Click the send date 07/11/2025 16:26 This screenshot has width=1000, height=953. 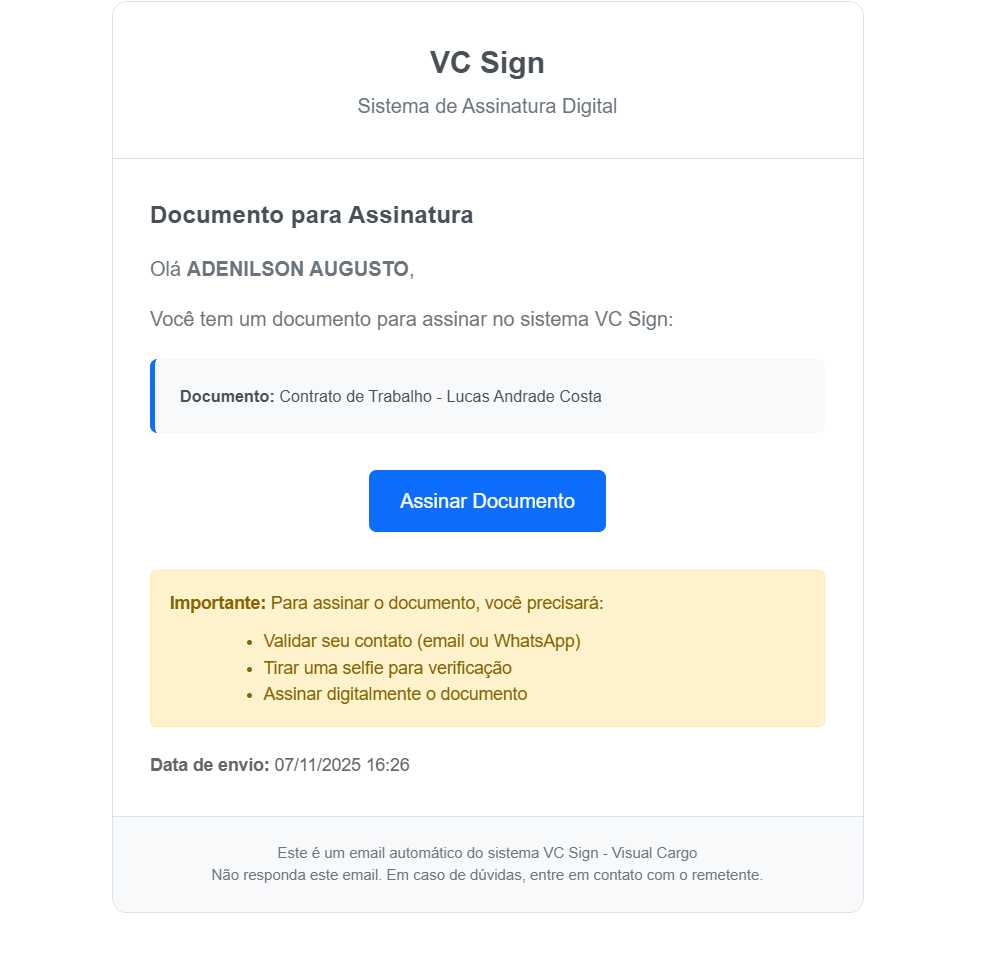[342, 765]
